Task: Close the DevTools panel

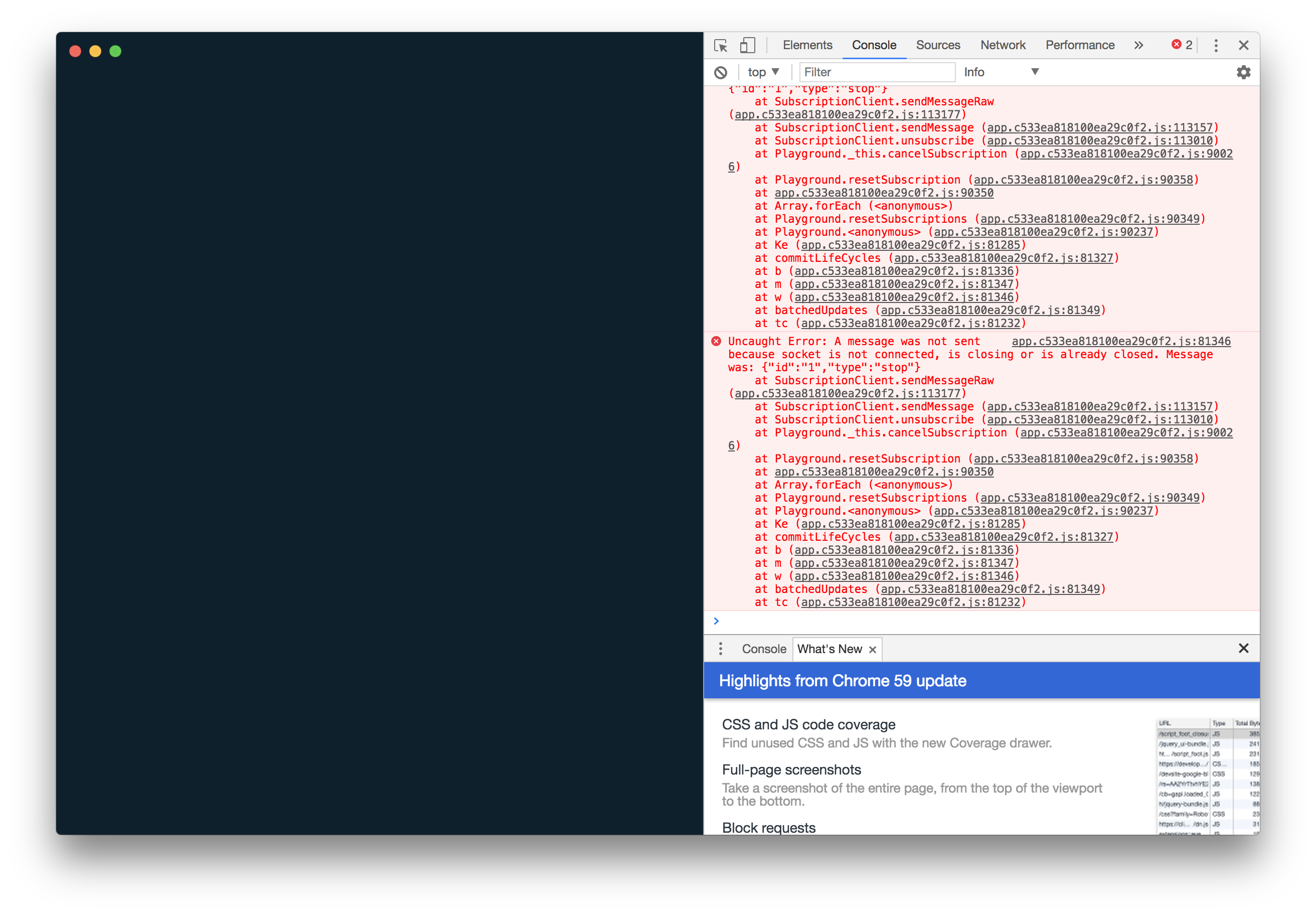Action: click(1243, 45)
